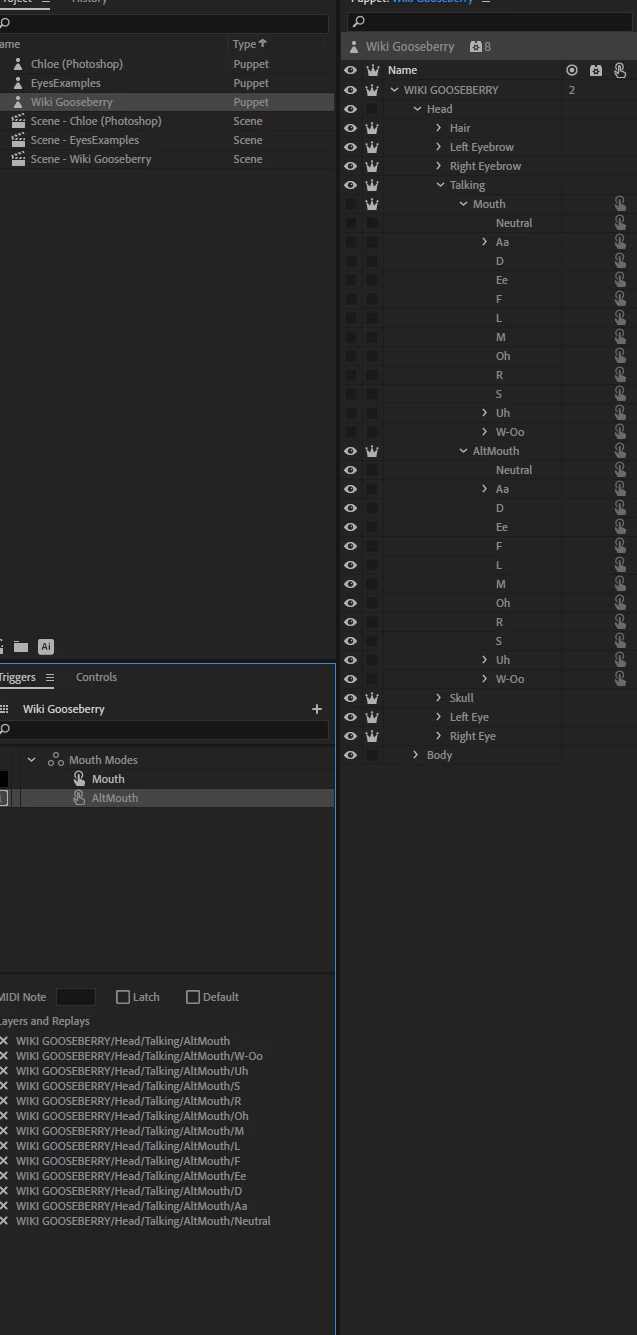Sort project items by Type column

pos(250,44)
